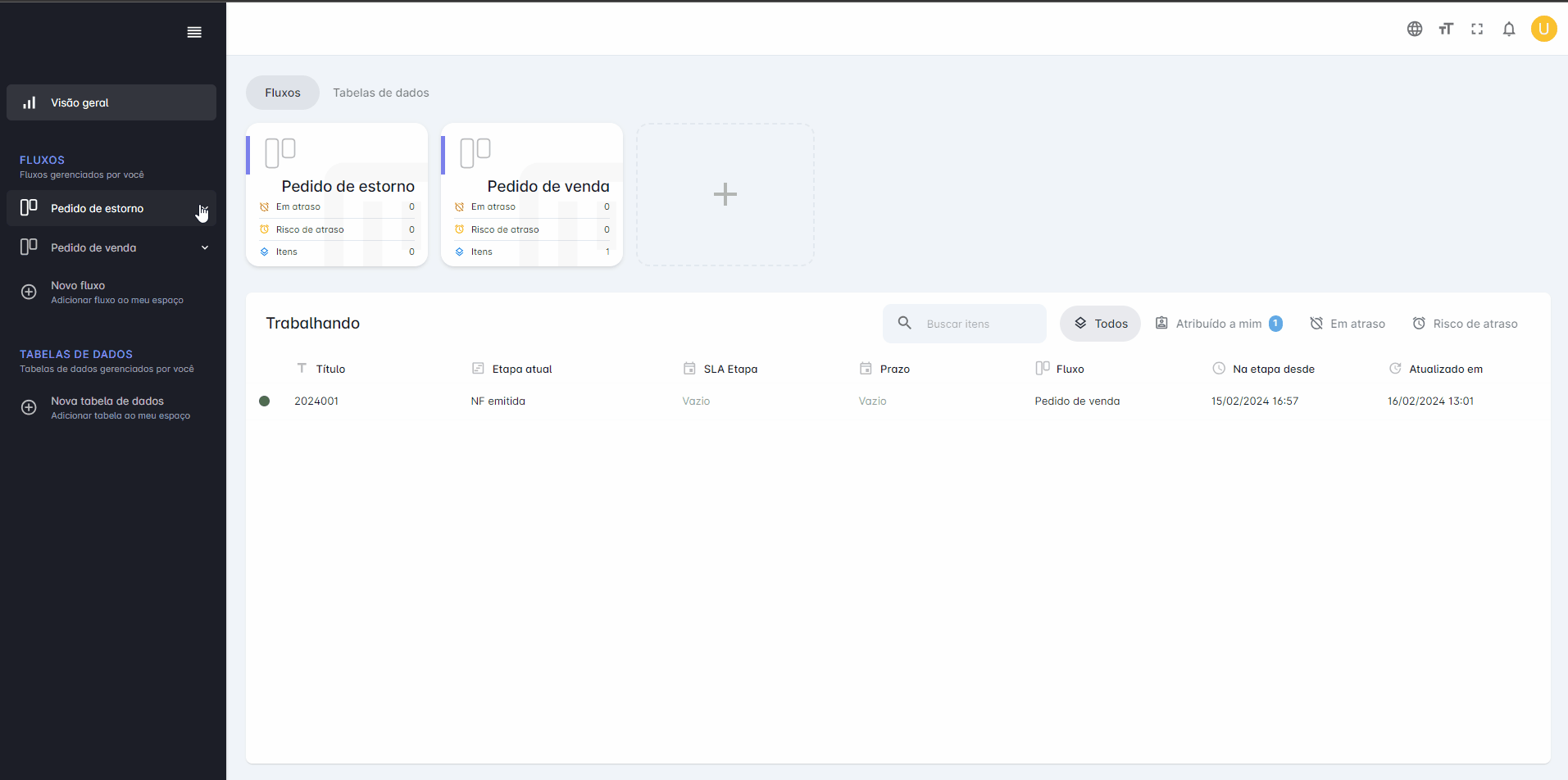Click the Atribuído a mim badge count

pos(1275,324)
